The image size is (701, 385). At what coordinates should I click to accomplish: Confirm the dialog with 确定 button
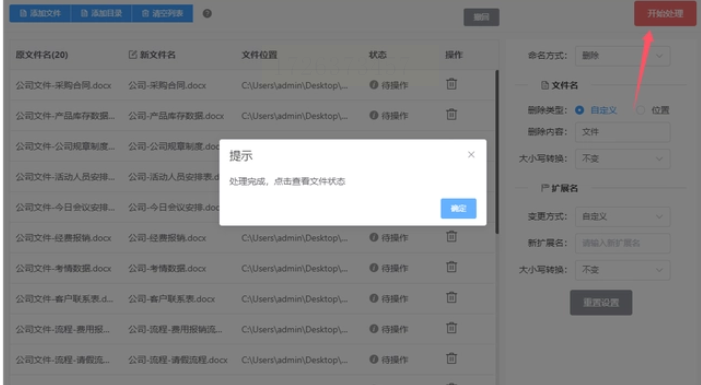tap(458, 208)
